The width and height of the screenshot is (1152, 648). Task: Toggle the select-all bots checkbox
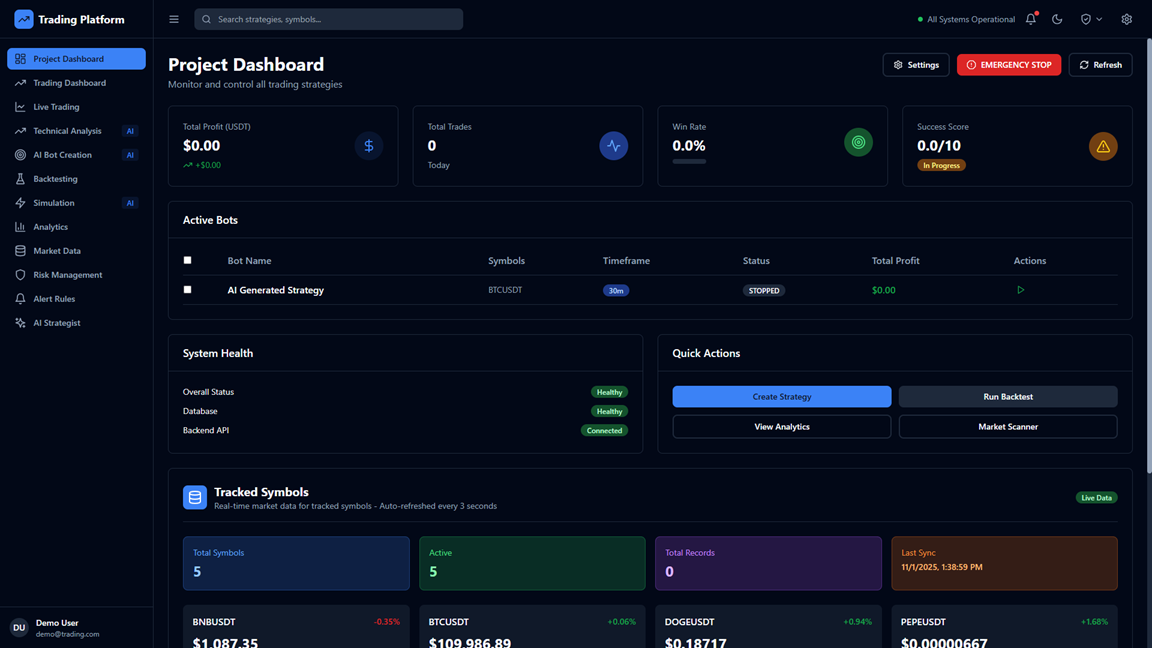[187, 260]
